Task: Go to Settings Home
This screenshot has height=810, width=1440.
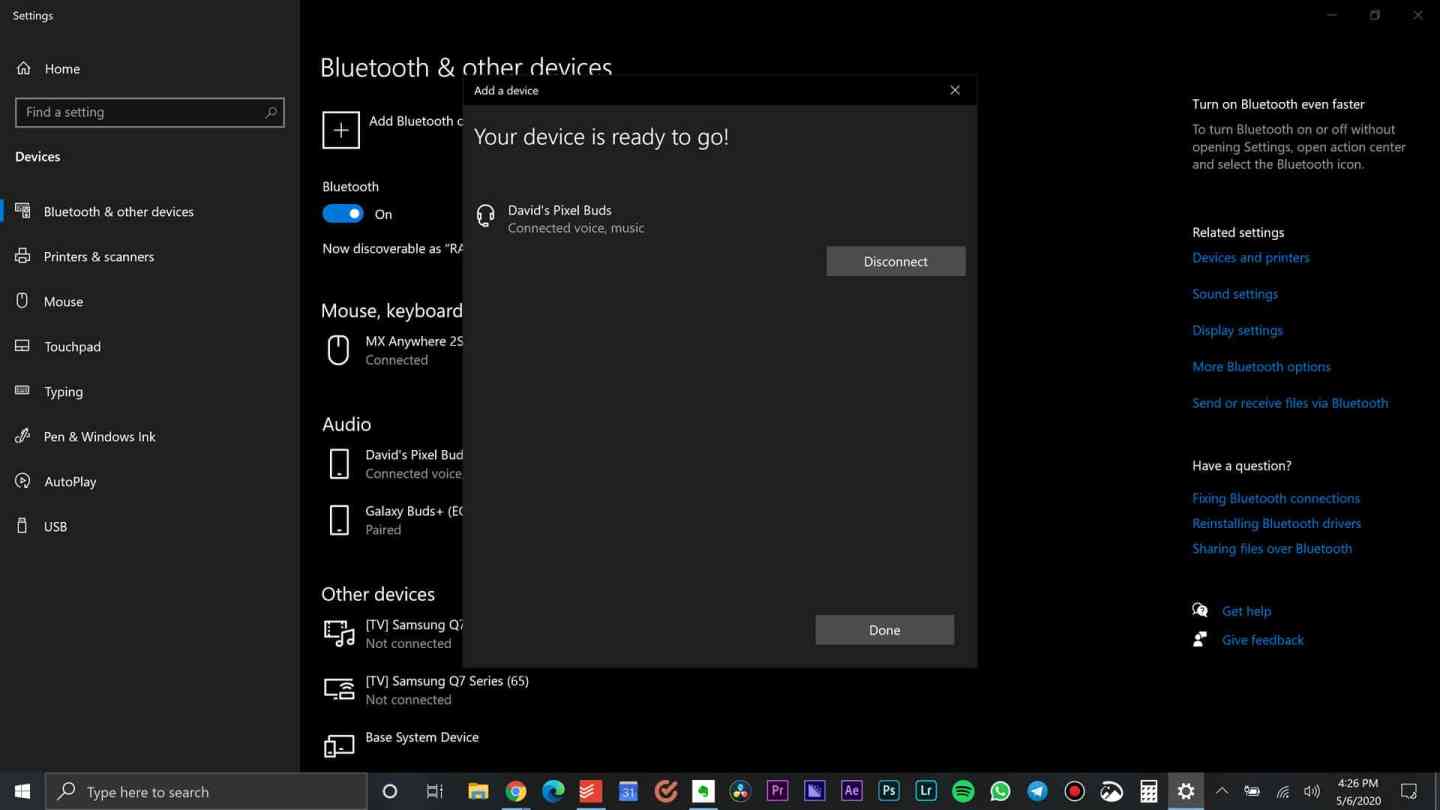Action: pos(62,69)
